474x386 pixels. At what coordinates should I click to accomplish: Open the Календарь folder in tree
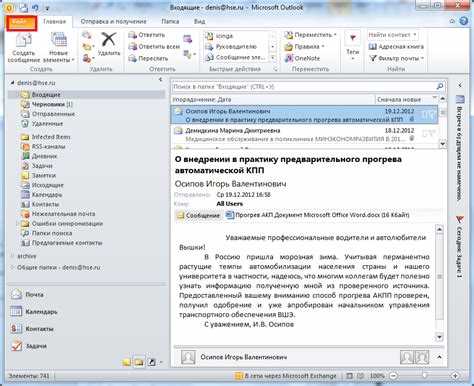41,195
